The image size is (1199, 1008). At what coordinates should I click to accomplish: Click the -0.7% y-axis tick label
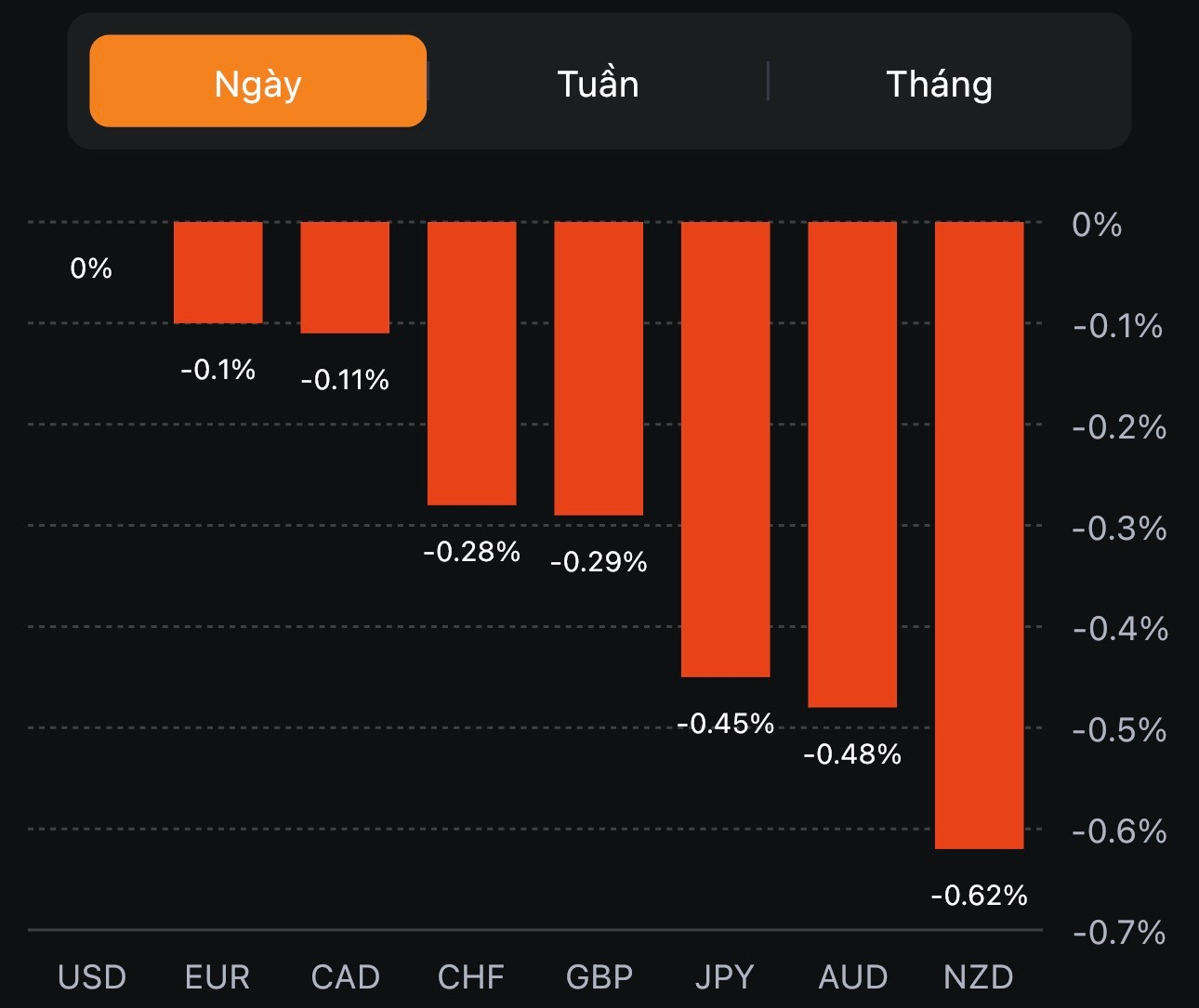point(1119,932)
